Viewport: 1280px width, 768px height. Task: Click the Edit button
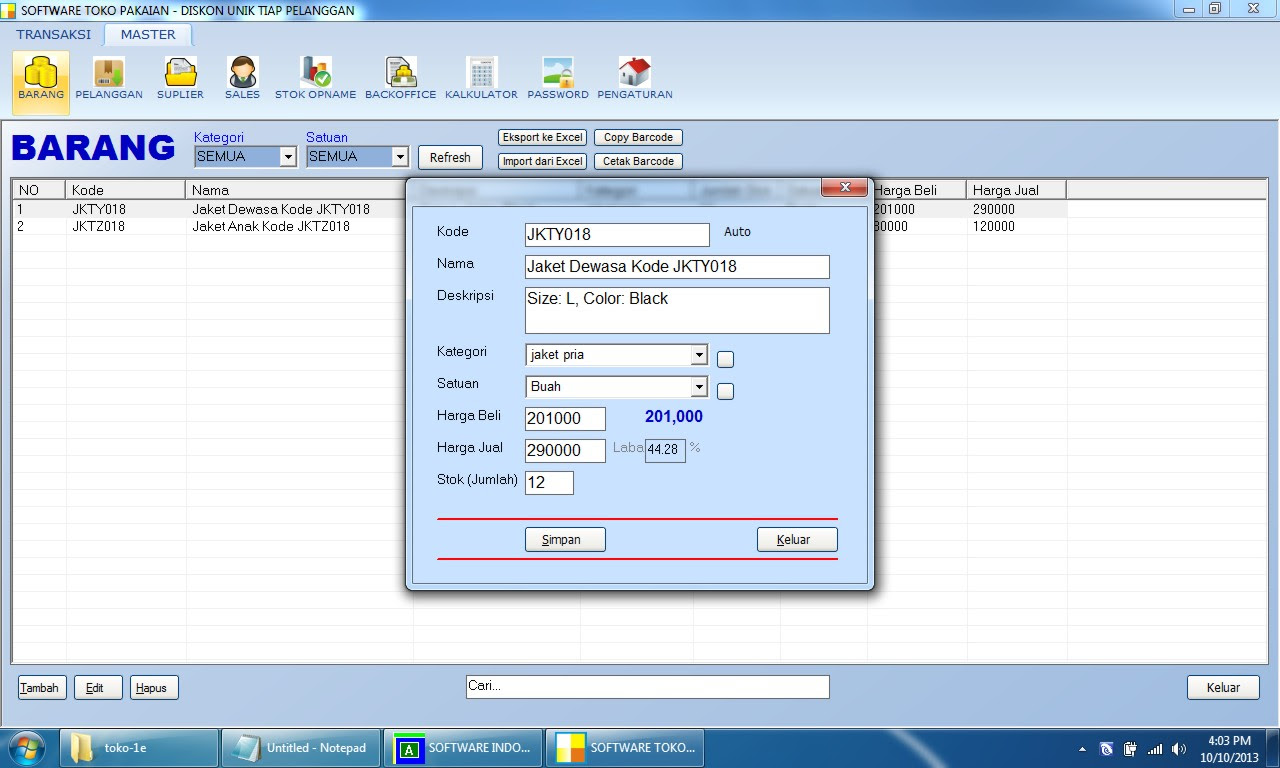coord(98,687)
